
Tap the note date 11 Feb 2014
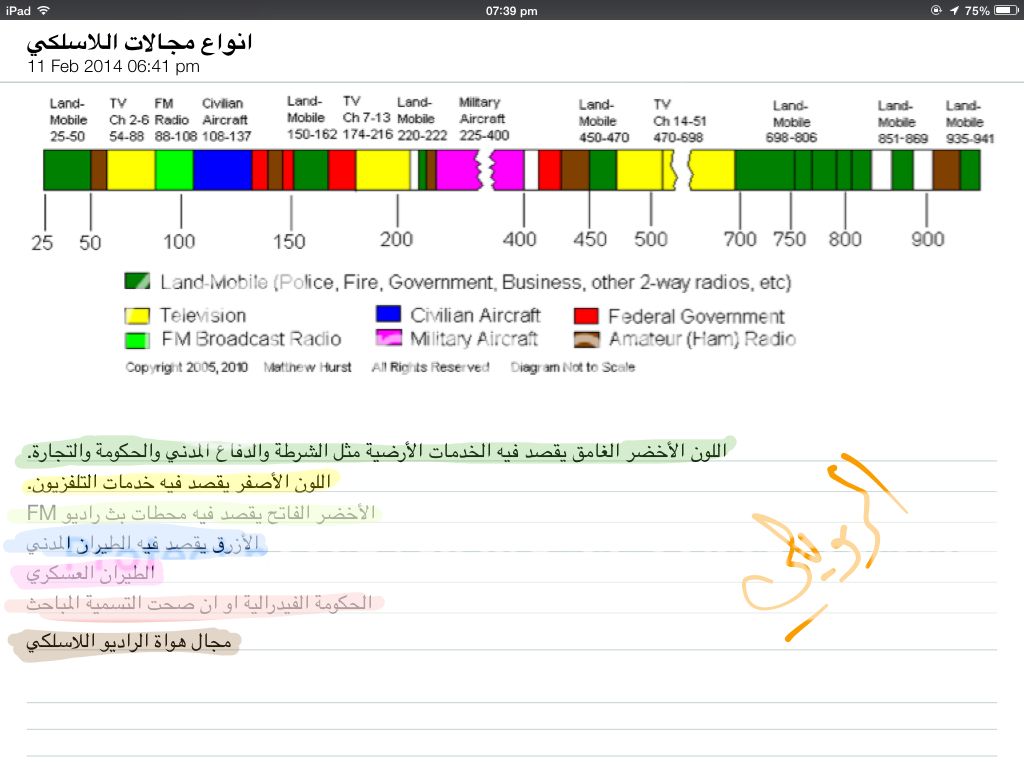click(x=114, y=67)
